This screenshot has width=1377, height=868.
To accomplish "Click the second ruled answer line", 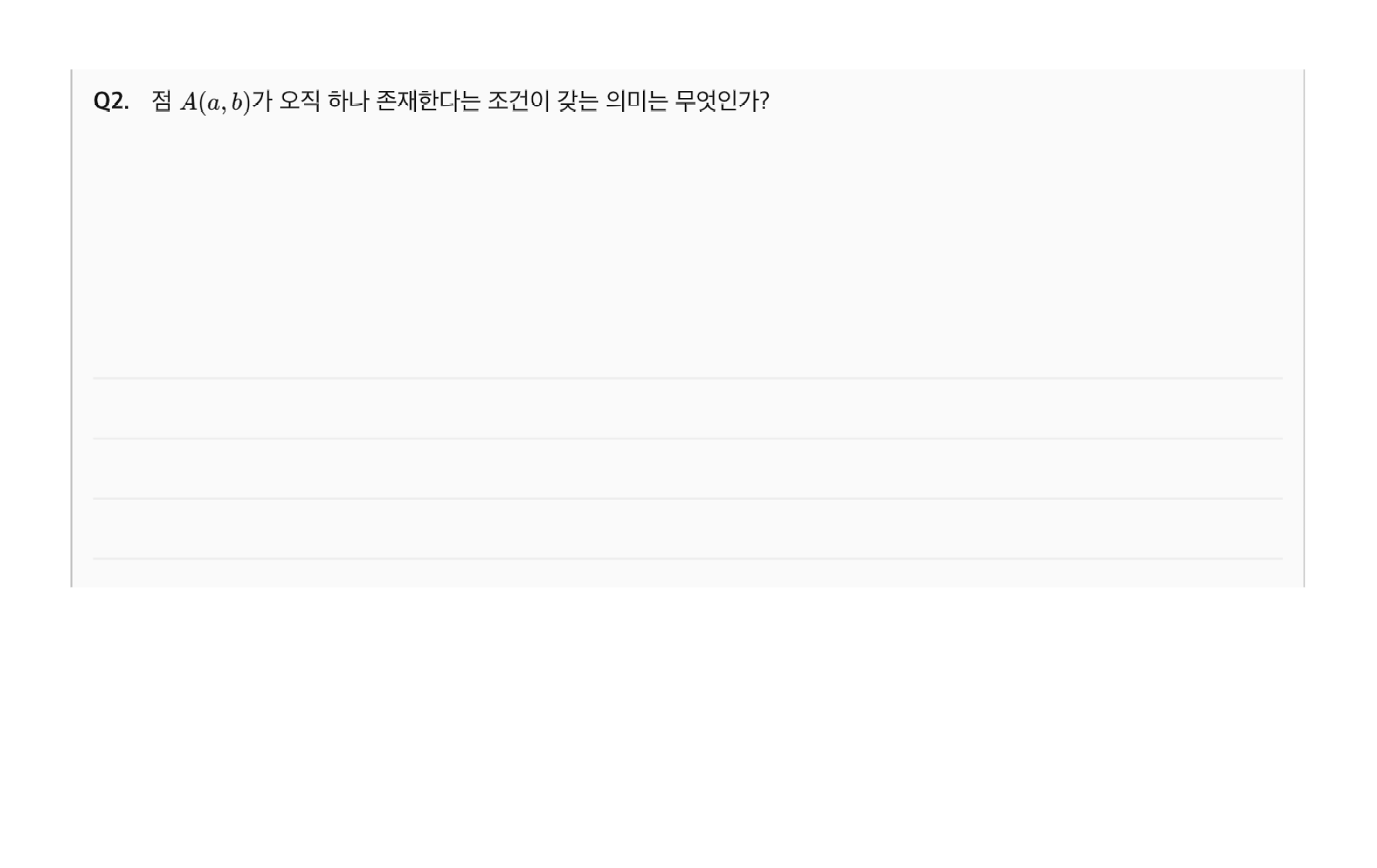I will click(687, 439).
